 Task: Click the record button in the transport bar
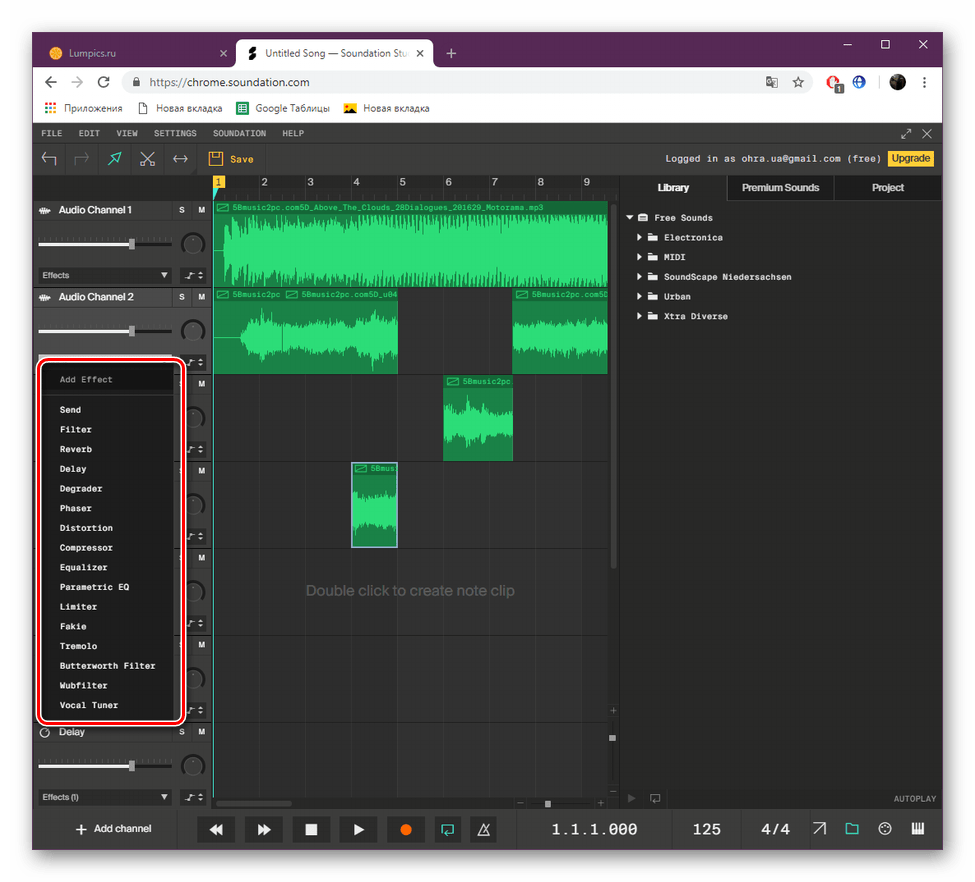coord(405,829)
